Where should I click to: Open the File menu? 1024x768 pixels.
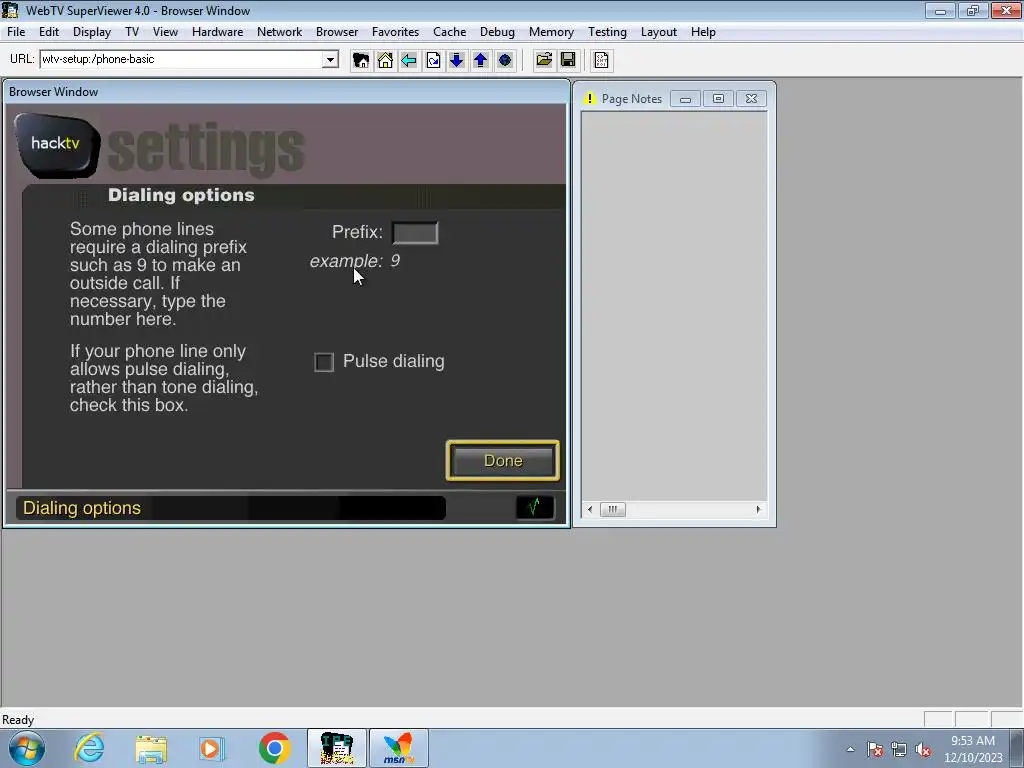[x=16, y=32]
